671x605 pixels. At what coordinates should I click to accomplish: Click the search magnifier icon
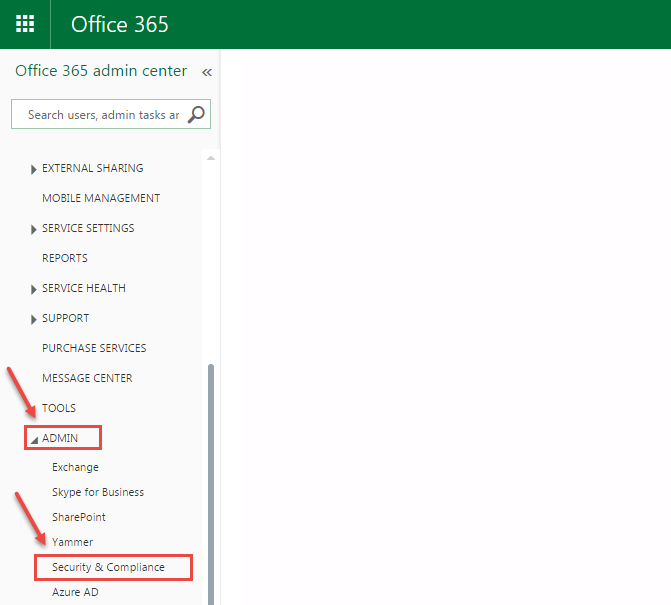click(x=197, y=114)
